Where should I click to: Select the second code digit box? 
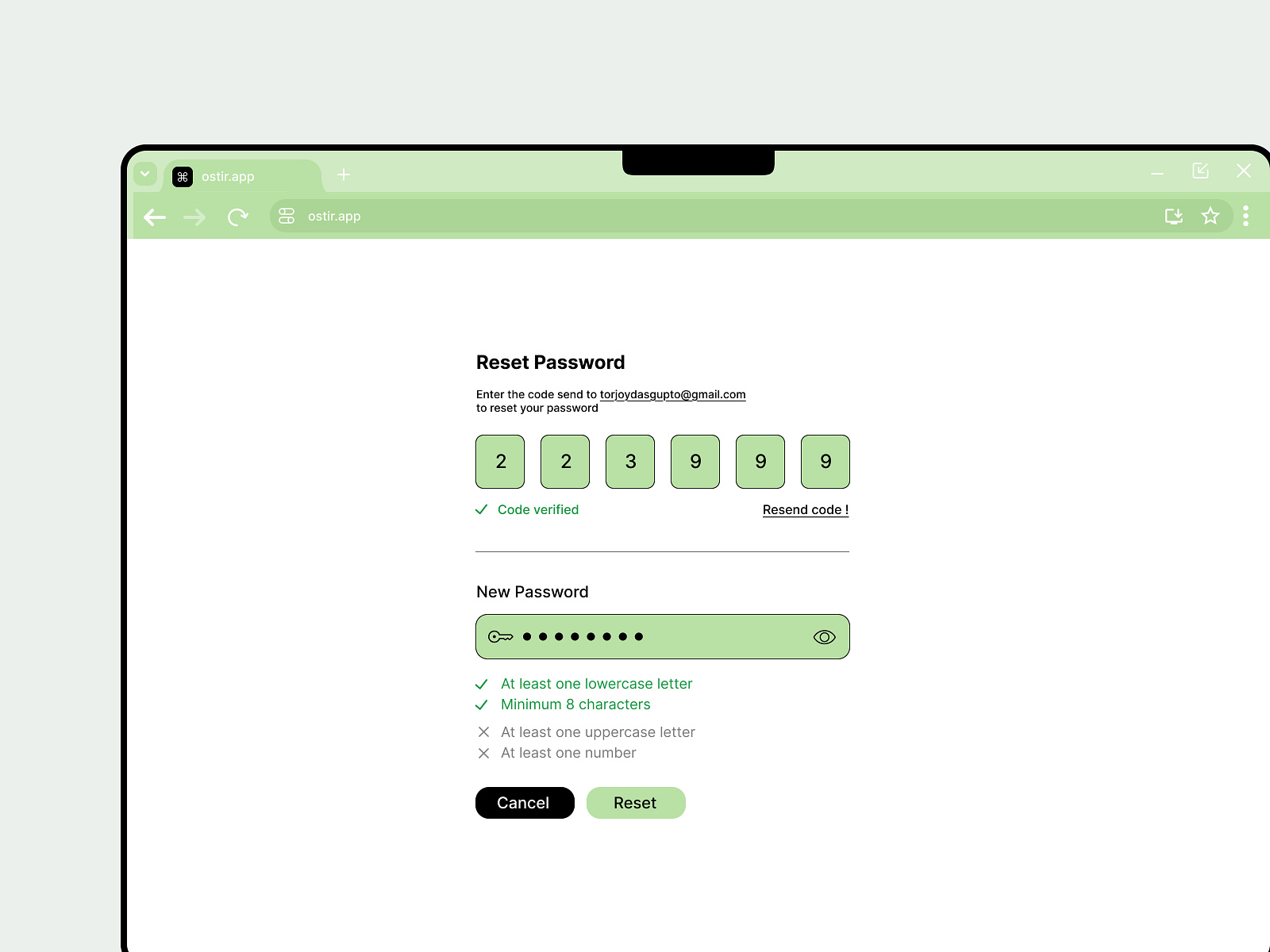(565, 462)
